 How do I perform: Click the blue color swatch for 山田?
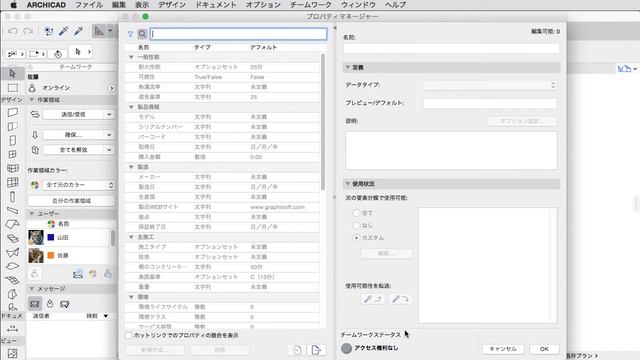click(x=51, y=237)
